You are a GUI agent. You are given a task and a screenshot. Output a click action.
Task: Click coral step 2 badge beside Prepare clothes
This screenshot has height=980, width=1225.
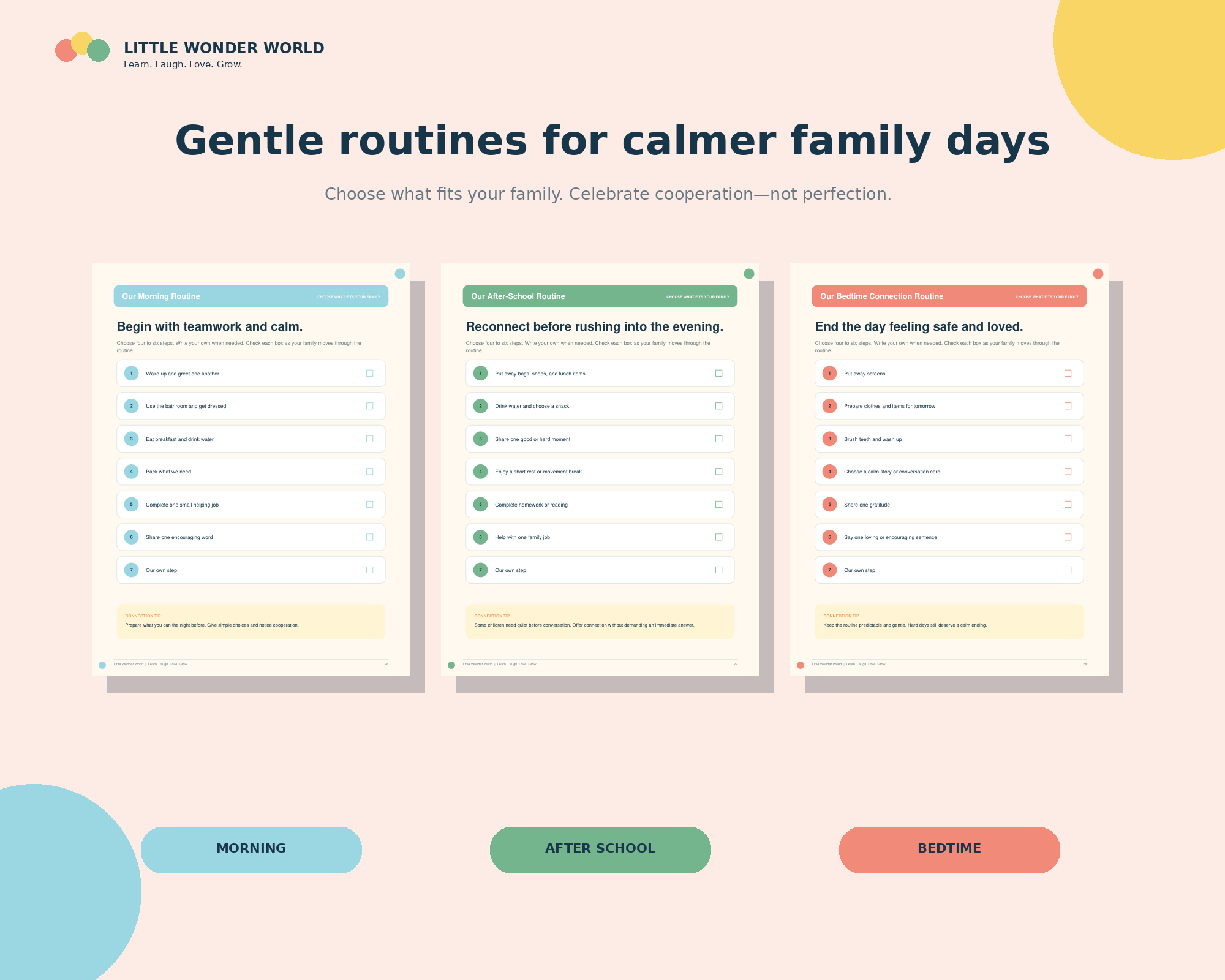(829, 406)
